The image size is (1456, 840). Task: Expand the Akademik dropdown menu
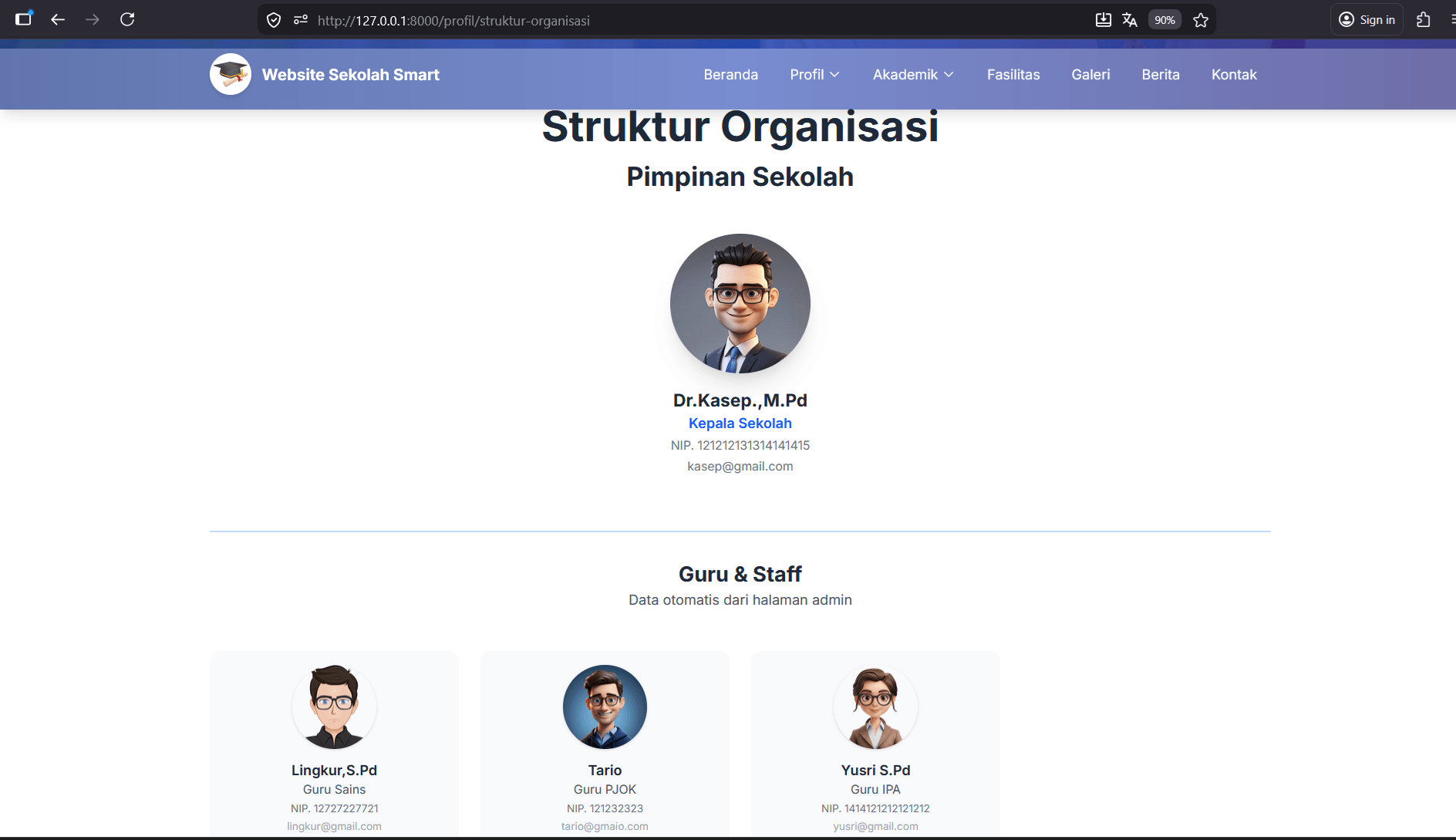click(x=914, y=75)
